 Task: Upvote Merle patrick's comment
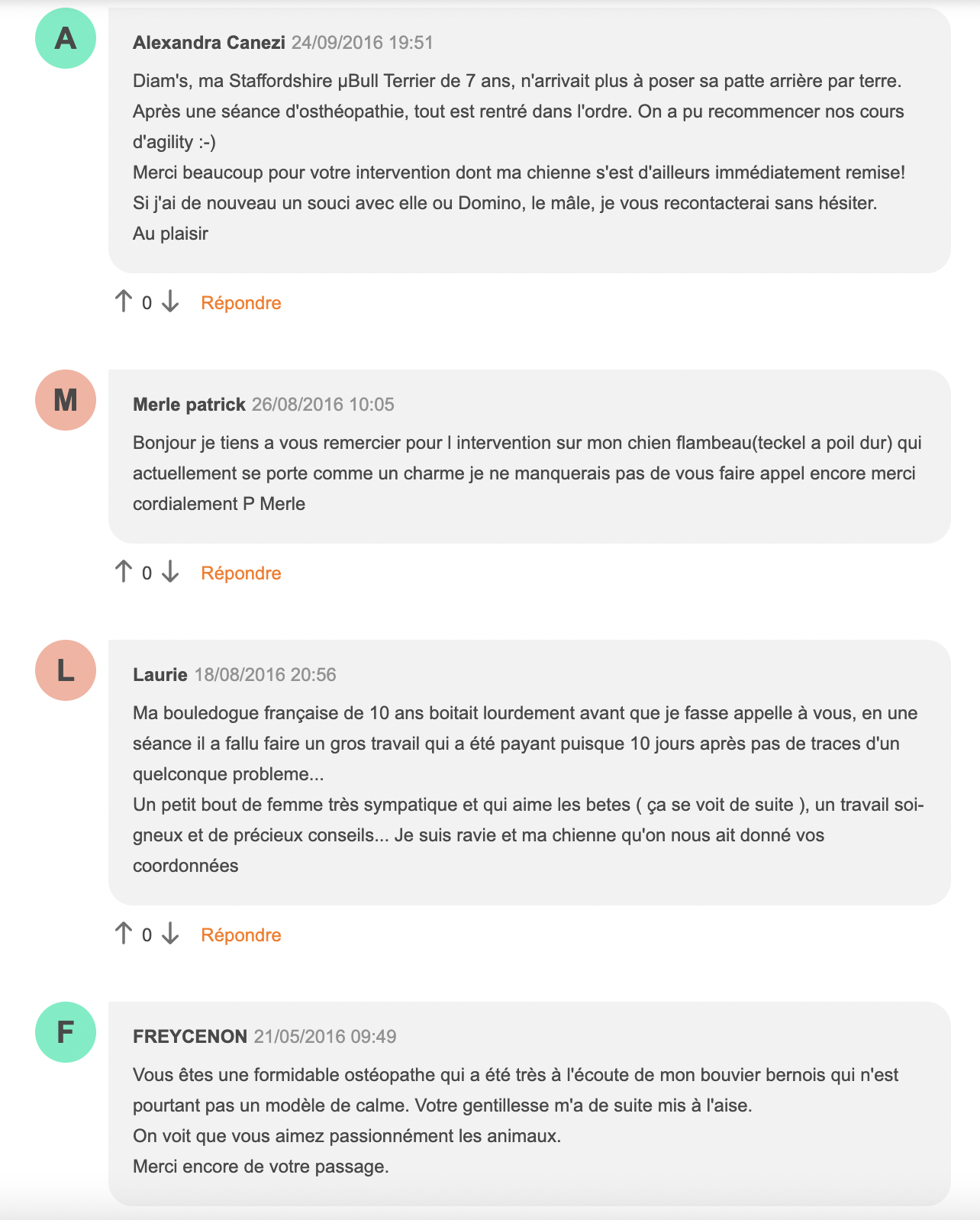tap(124, 572)
